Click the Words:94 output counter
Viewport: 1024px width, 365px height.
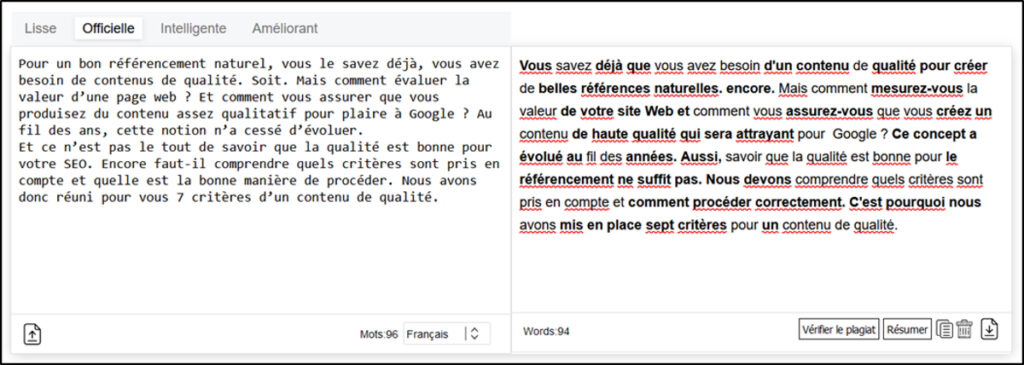point(546,332)
